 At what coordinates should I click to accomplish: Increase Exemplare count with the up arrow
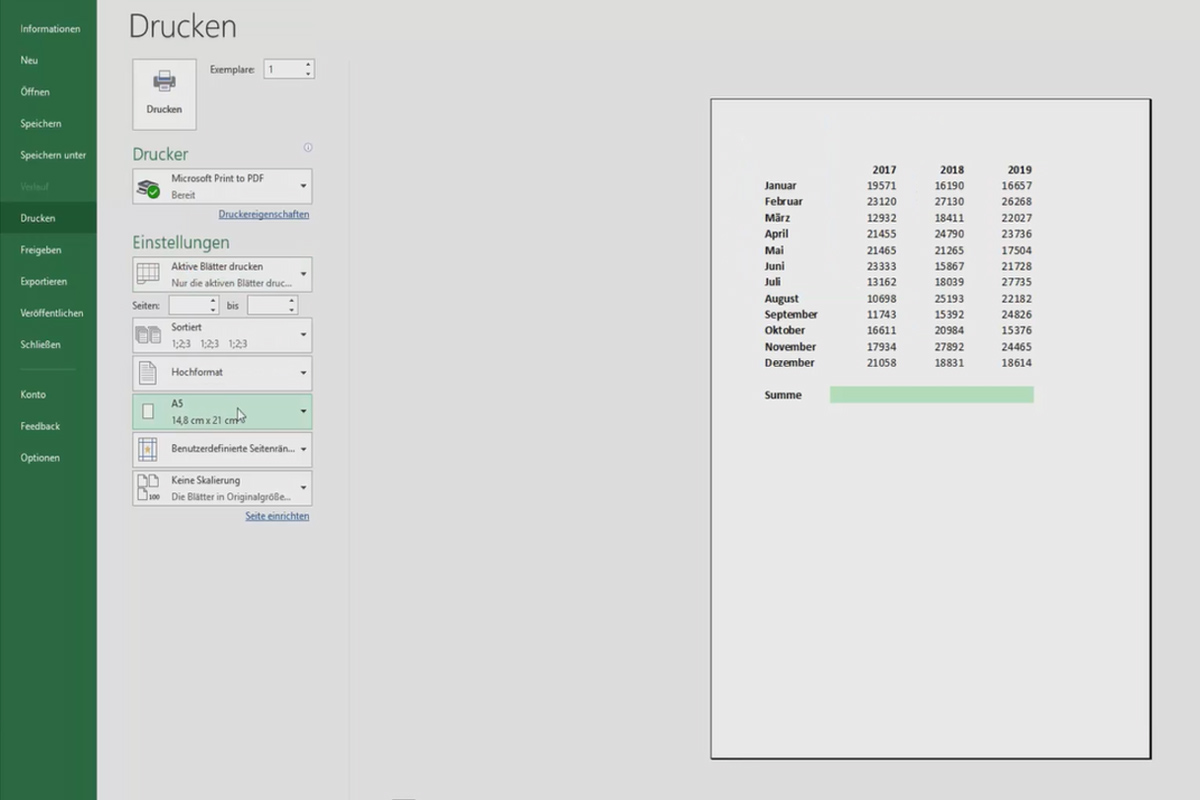[x=306, y=64]
